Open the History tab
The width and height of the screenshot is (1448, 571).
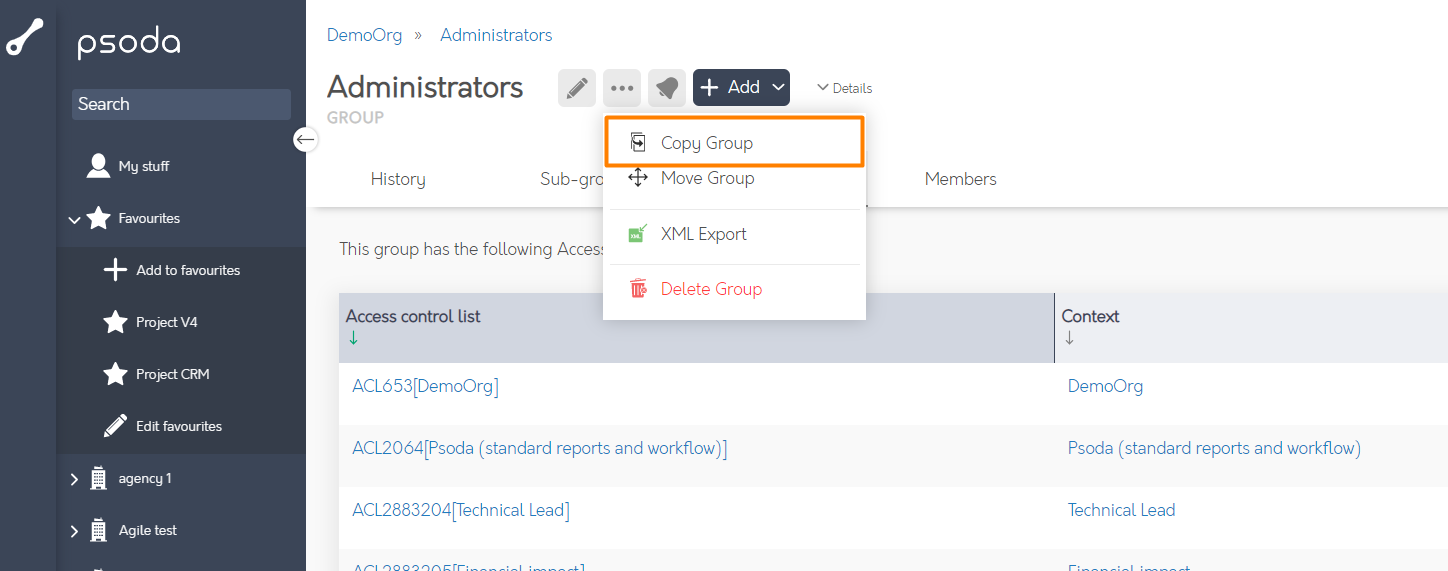(x=398, y=179)
